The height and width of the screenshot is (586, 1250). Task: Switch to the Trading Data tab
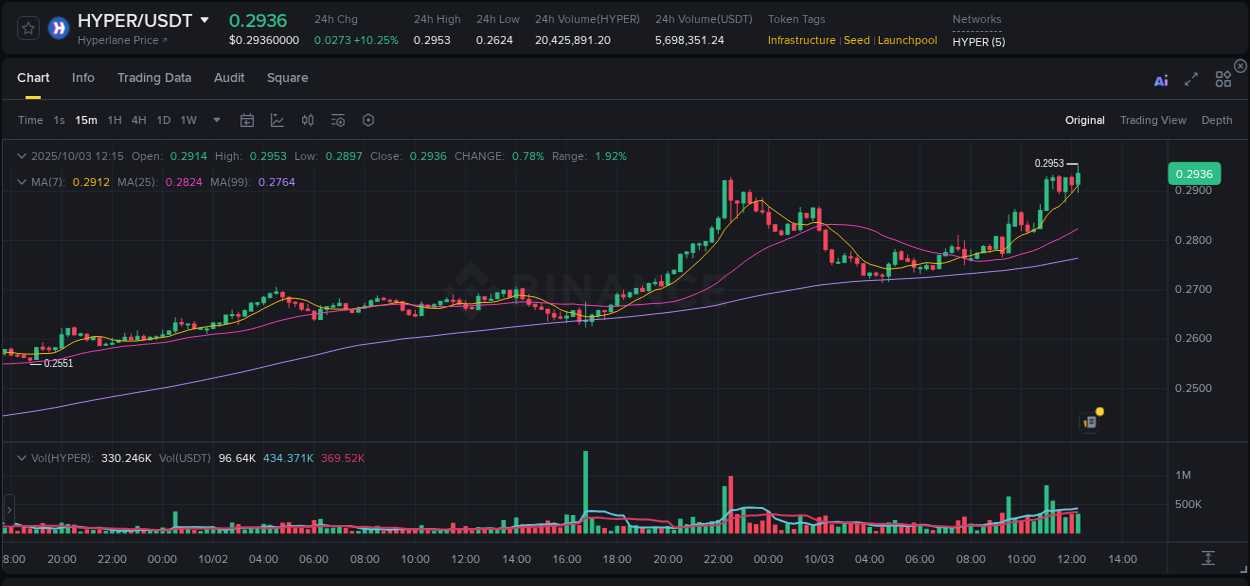(x=154, y=77)
